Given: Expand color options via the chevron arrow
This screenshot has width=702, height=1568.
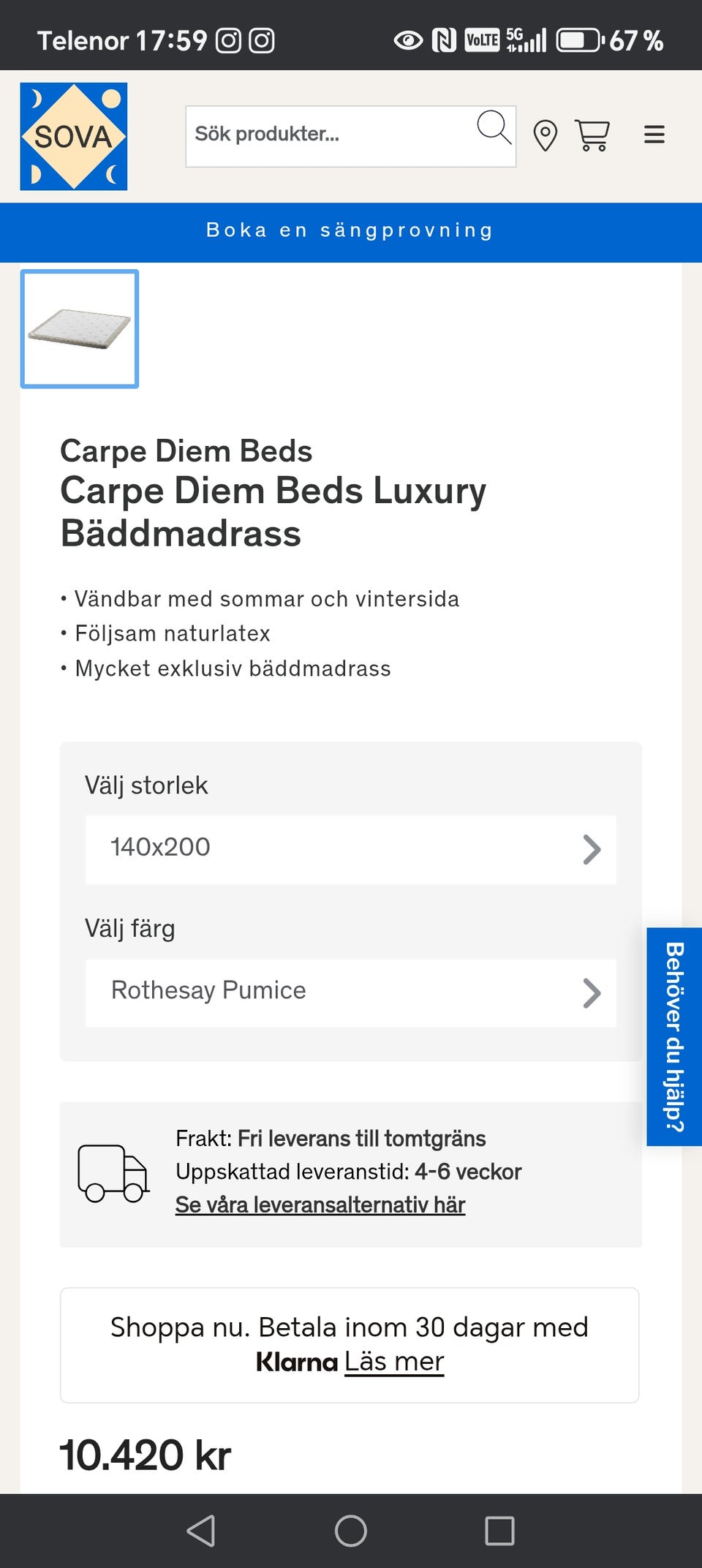Looking at the screenshot, I should click(x=592, y=993).
